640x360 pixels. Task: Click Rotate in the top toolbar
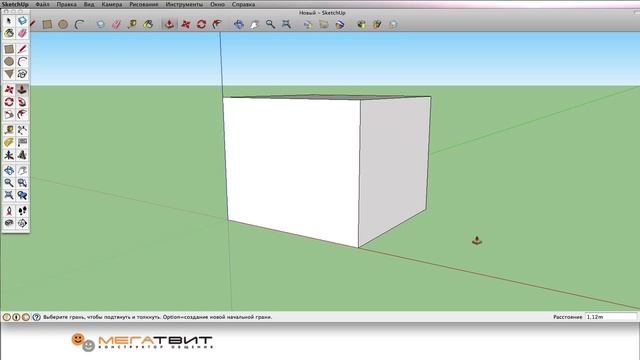(x=201, y=24)
